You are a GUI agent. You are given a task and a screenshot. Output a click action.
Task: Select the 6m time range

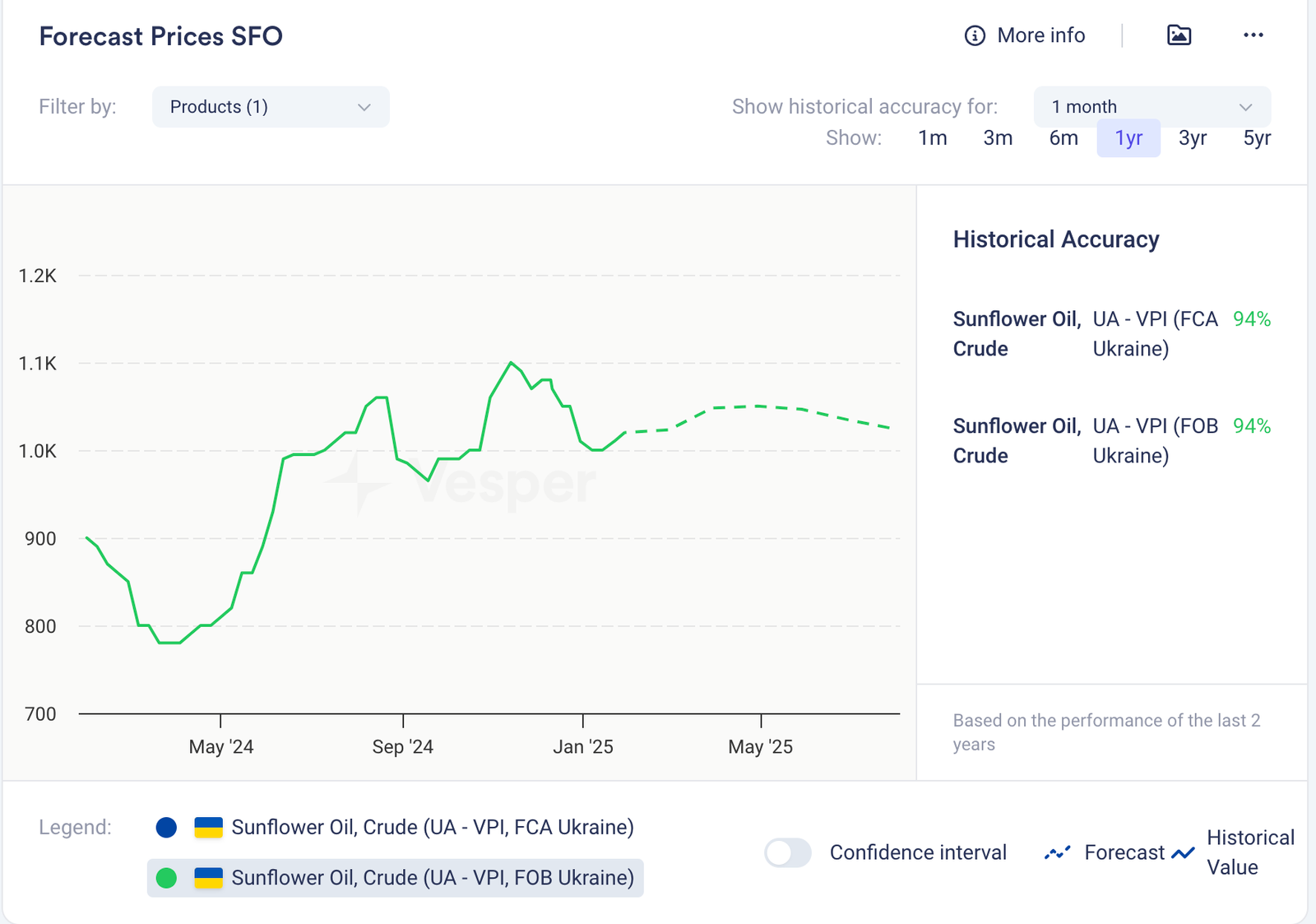coord(1063,138)
